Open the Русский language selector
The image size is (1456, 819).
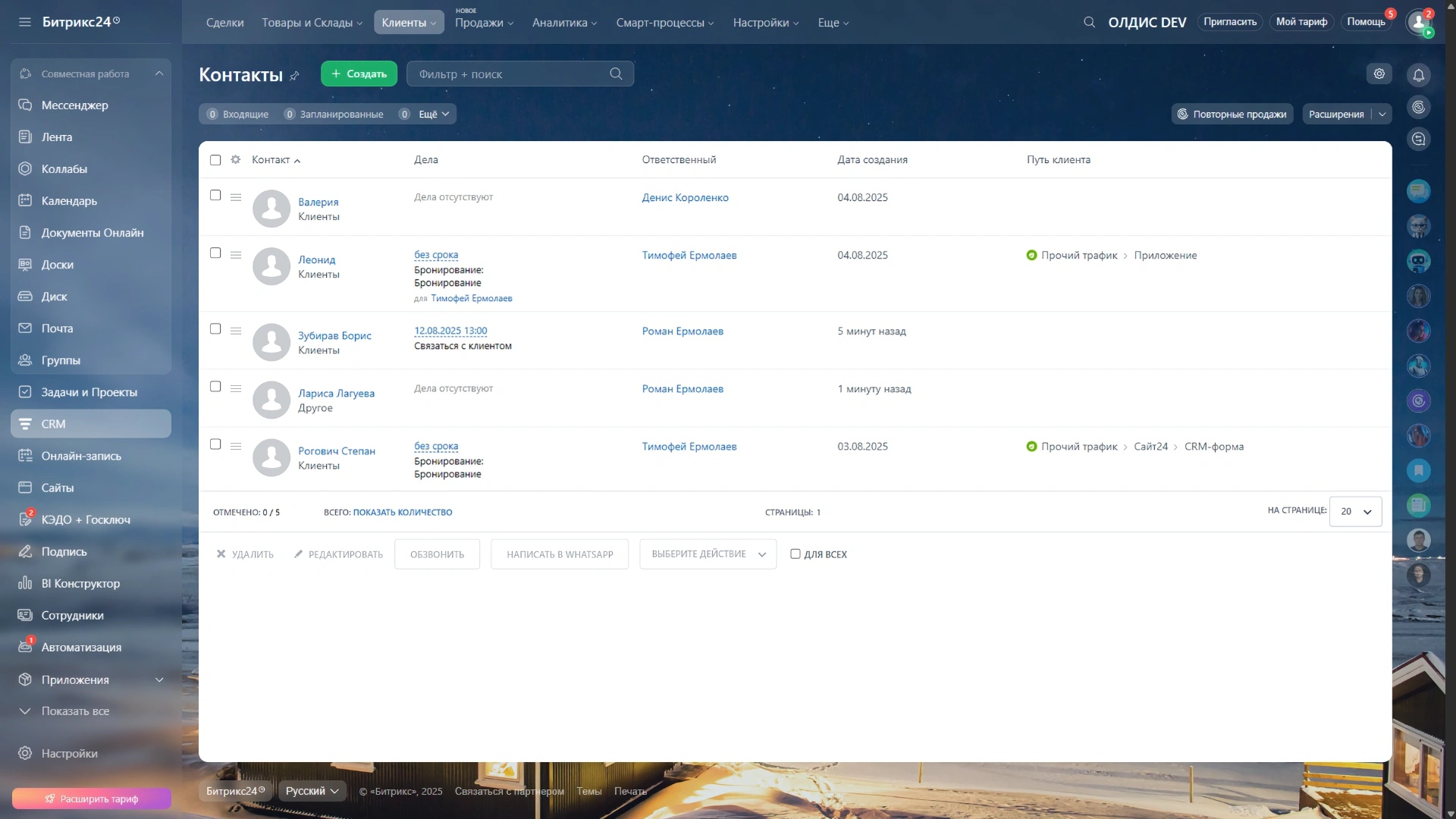[x=312, y=791]
